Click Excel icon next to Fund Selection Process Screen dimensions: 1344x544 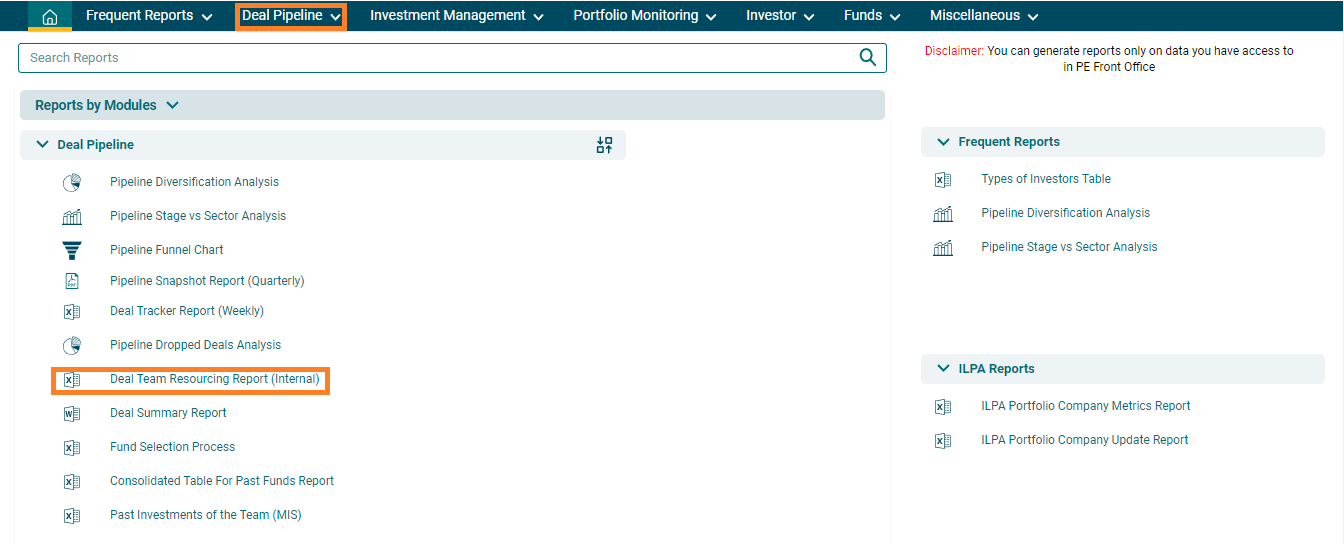pyautogui.click(x=72, y=448)
